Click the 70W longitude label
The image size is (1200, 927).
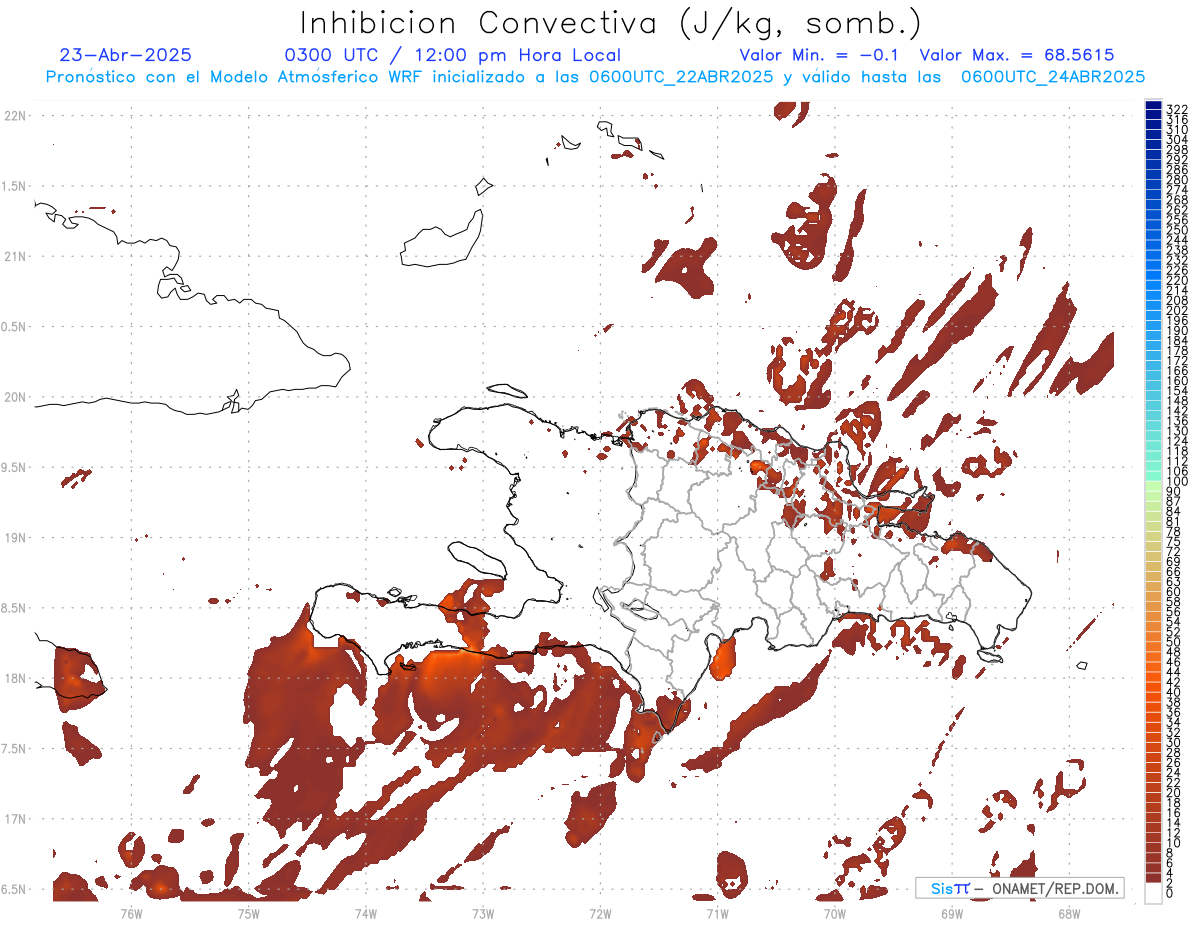[x=834, y=912]
